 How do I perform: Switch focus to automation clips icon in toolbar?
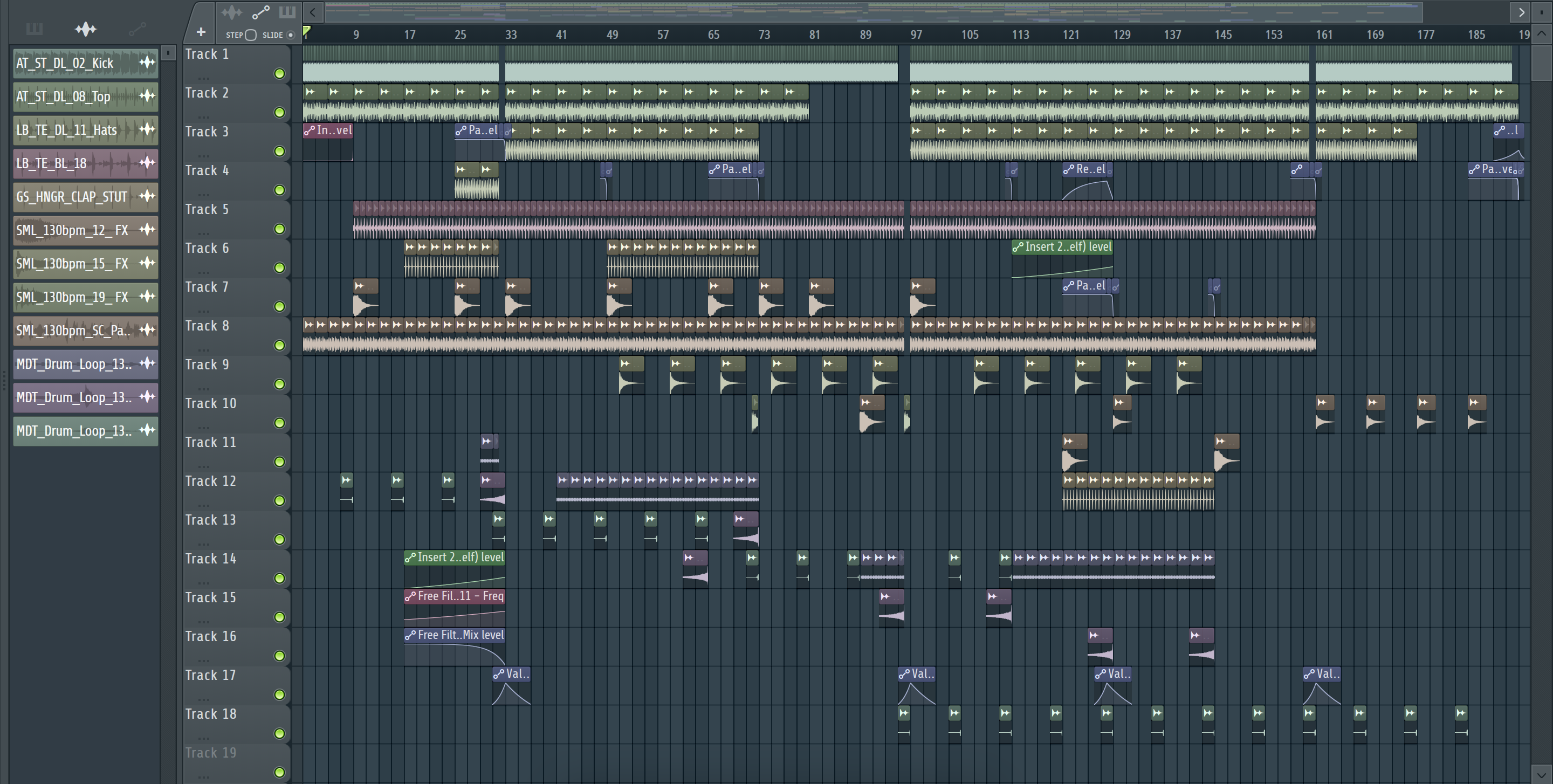click(x=260, y=12)
